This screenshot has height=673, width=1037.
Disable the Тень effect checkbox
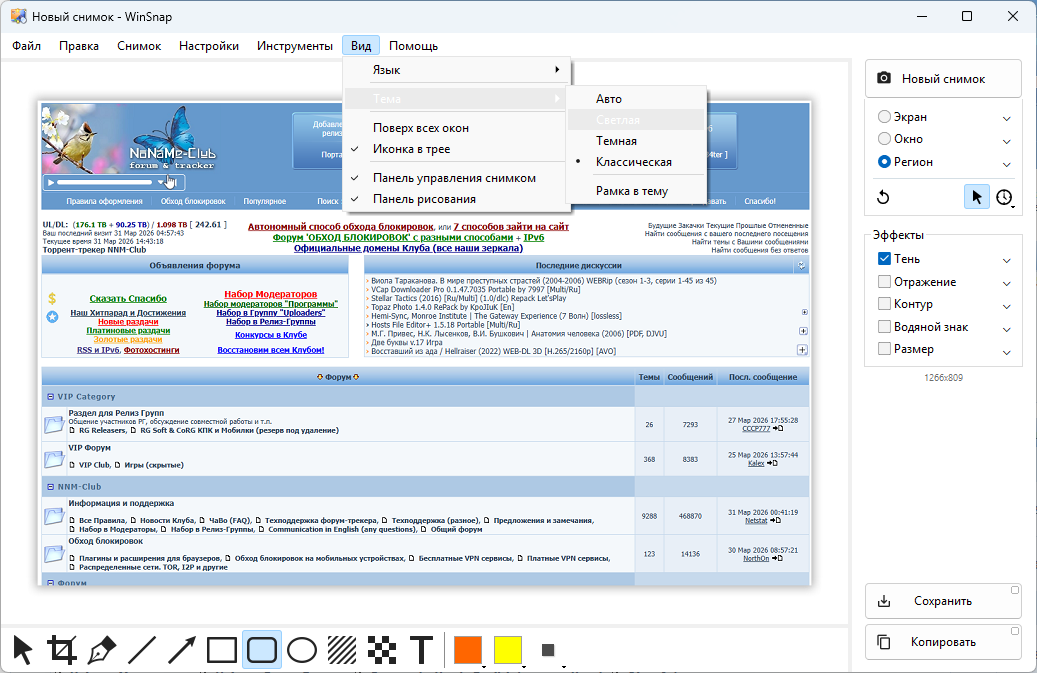pos(884,259)
